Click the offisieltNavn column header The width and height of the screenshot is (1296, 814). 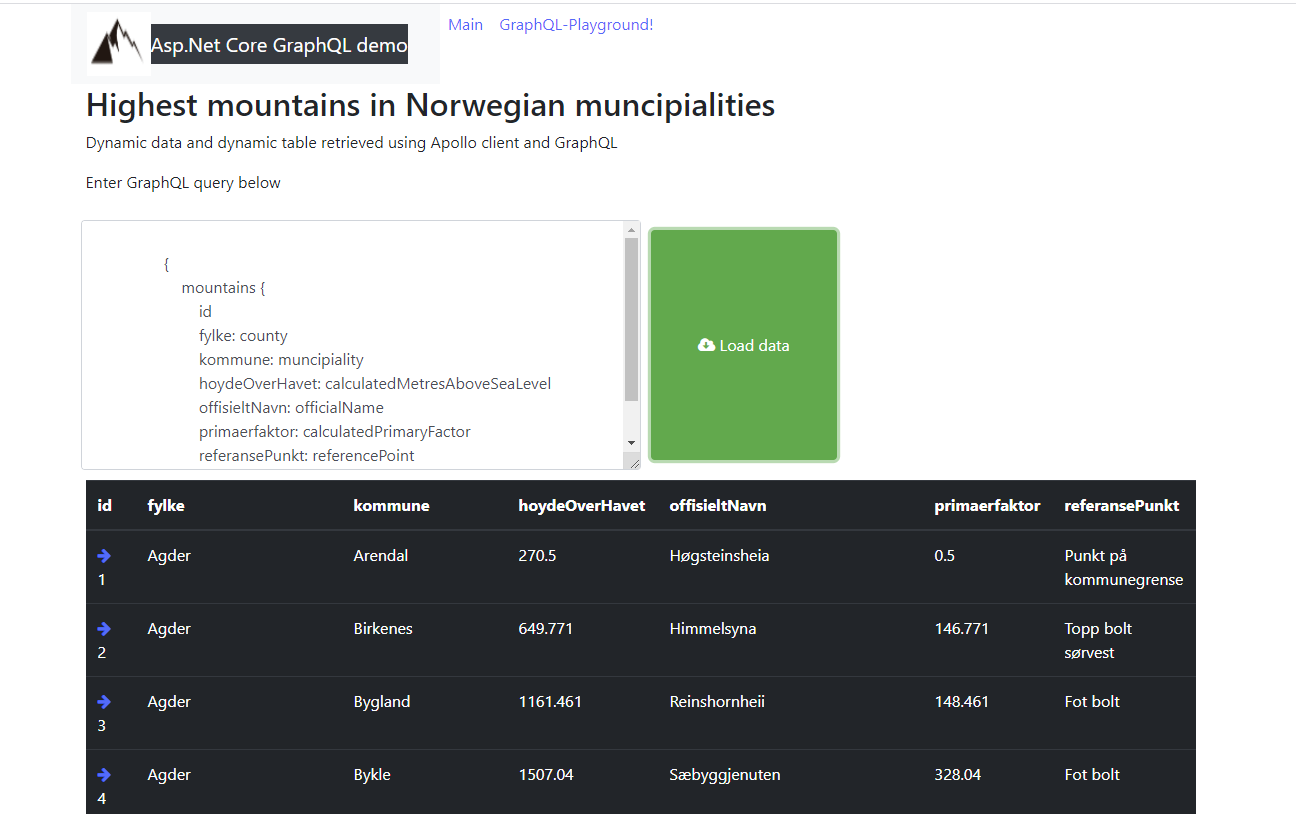(x=717, y=506)
